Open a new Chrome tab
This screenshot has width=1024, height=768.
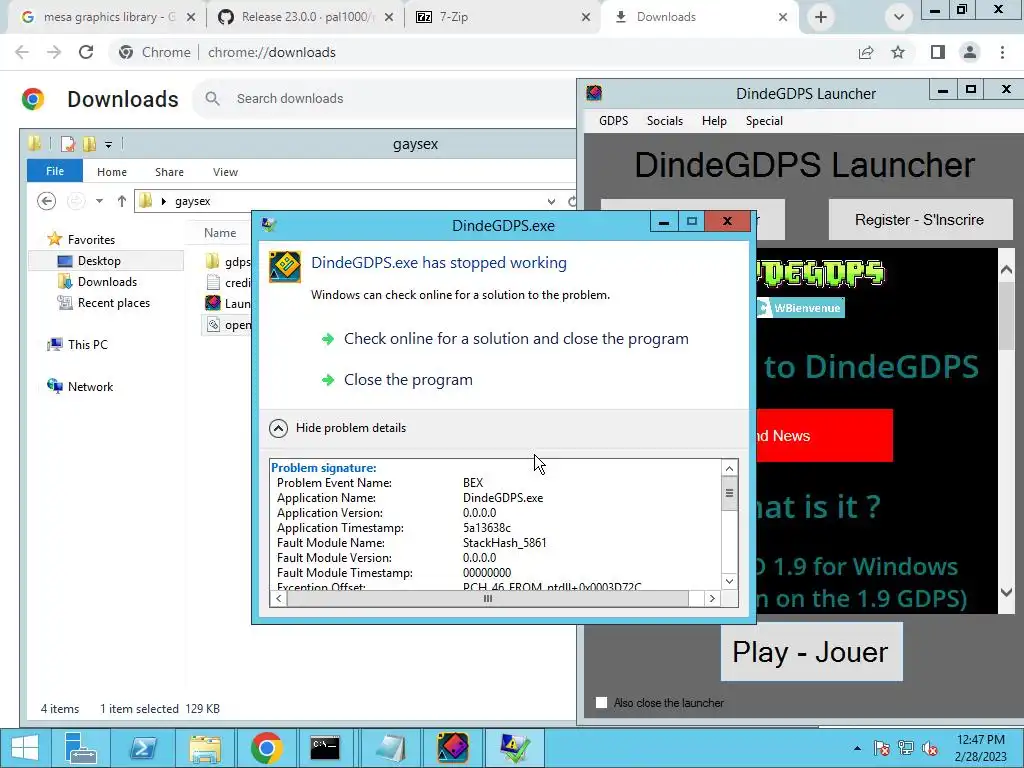[821, 17]
